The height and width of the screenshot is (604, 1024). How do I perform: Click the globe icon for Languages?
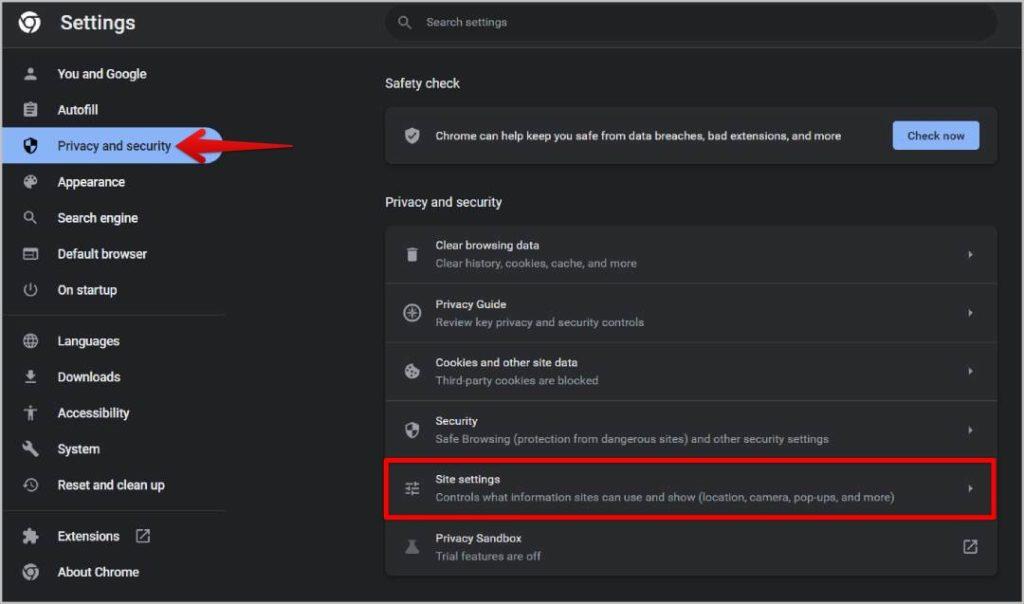pos(30,341)
